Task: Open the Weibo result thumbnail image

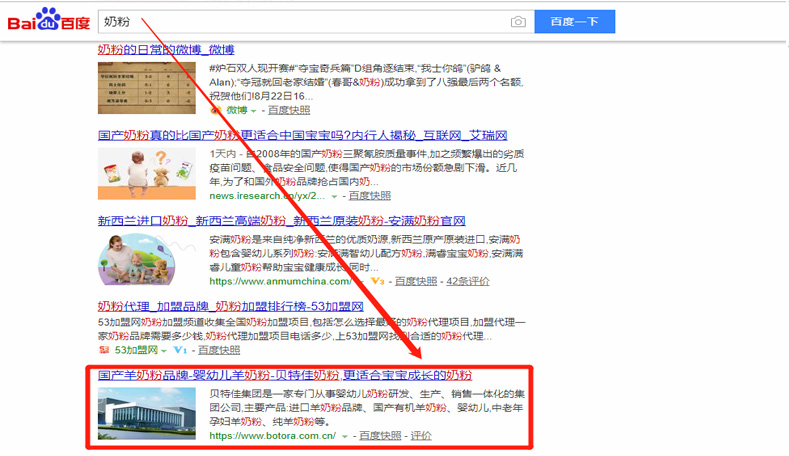Action: click(146, 88)
